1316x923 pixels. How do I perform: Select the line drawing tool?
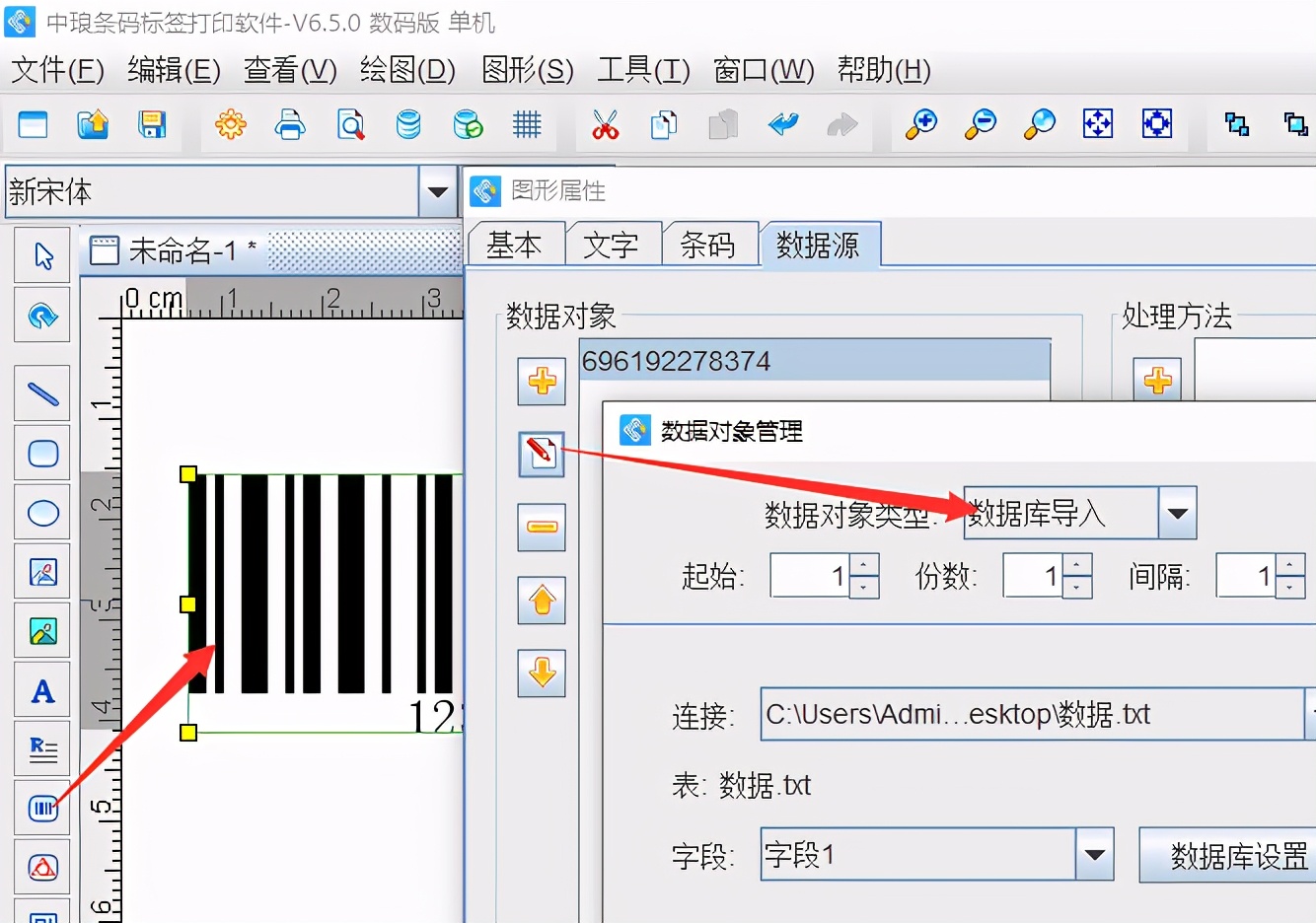coord(42,394)
